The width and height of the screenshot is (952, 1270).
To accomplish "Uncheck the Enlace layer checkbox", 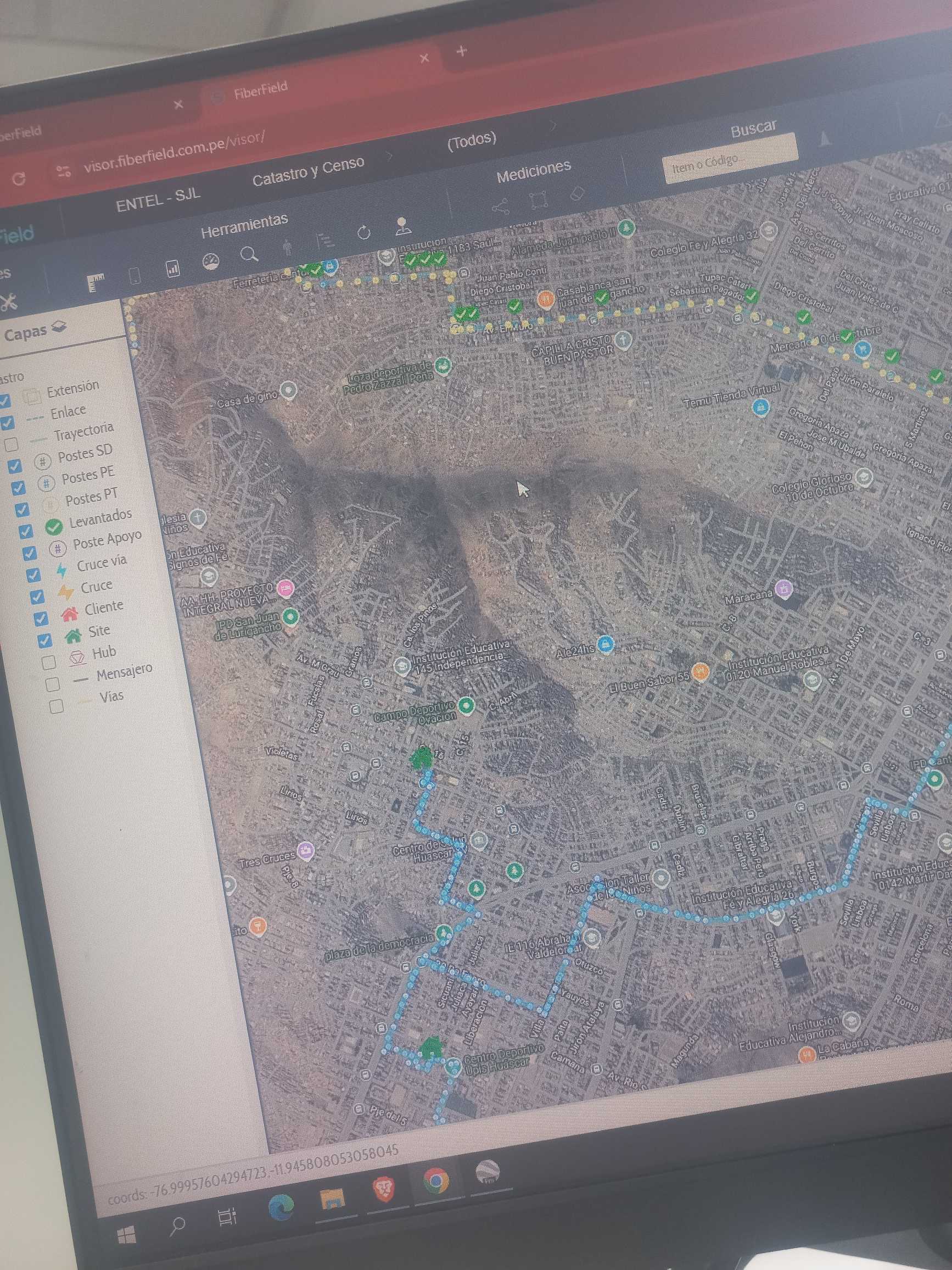I will coord(7,422).
